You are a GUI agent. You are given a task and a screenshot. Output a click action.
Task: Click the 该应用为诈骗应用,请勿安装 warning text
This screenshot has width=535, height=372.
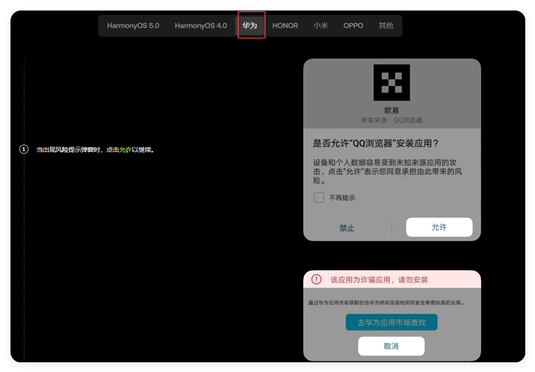(x=379, y=280)
